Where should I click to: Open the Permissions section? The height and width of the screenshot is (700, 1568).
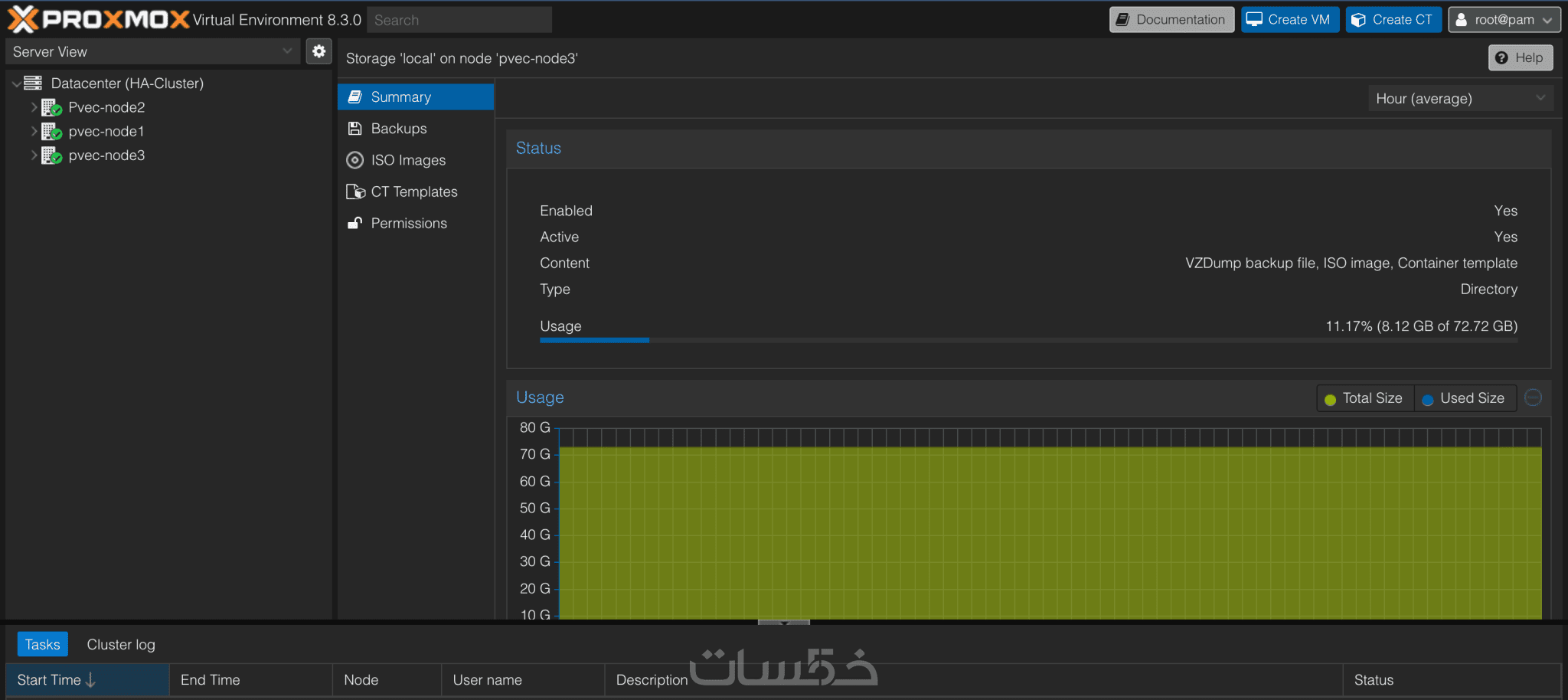416,223
